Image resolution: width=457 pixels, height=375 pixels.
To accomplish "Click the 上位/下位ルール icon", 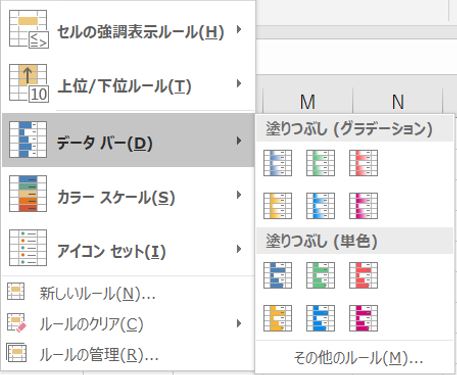I will point(29,83).
